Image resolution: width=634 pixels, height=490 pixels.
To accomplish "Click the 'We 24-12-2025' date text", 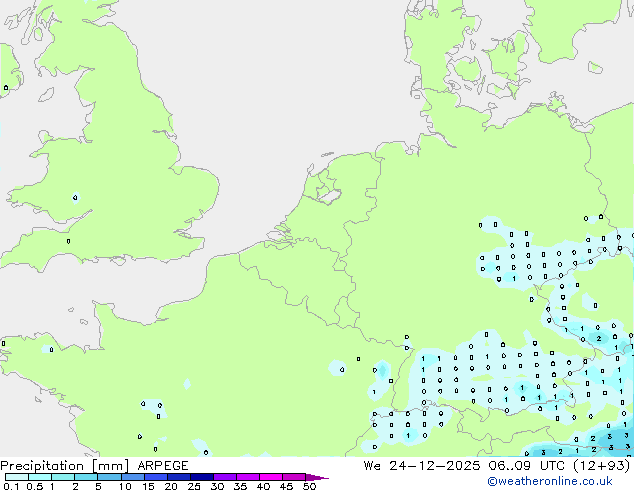I will (422, 466).
